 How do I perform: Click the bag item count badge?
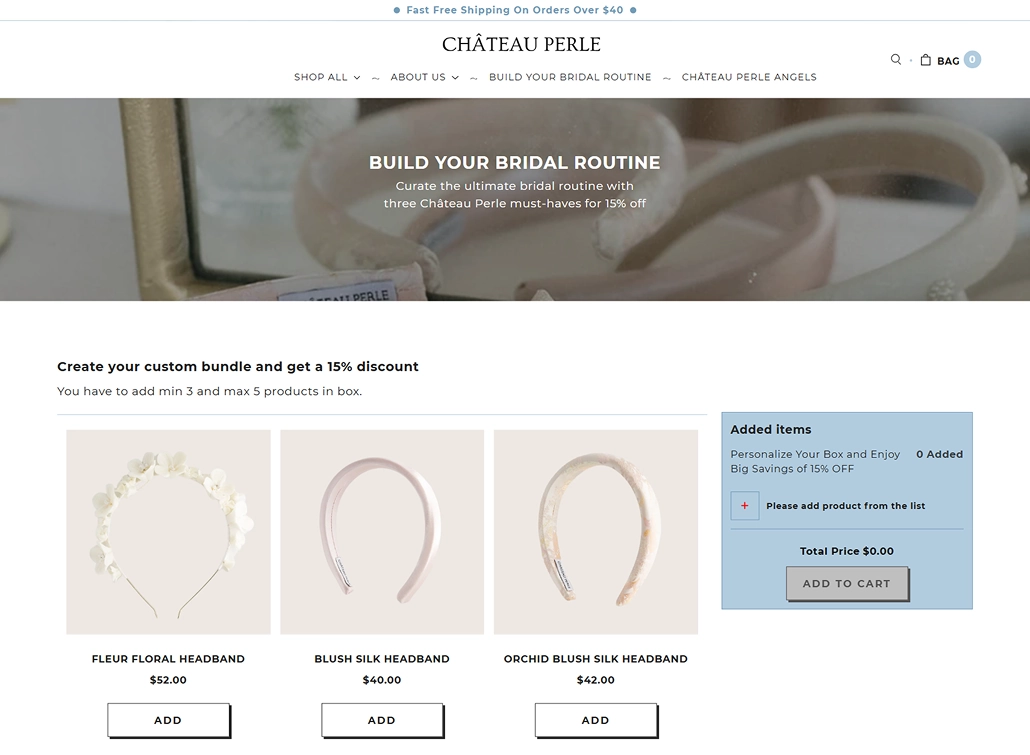coord(969,59)
